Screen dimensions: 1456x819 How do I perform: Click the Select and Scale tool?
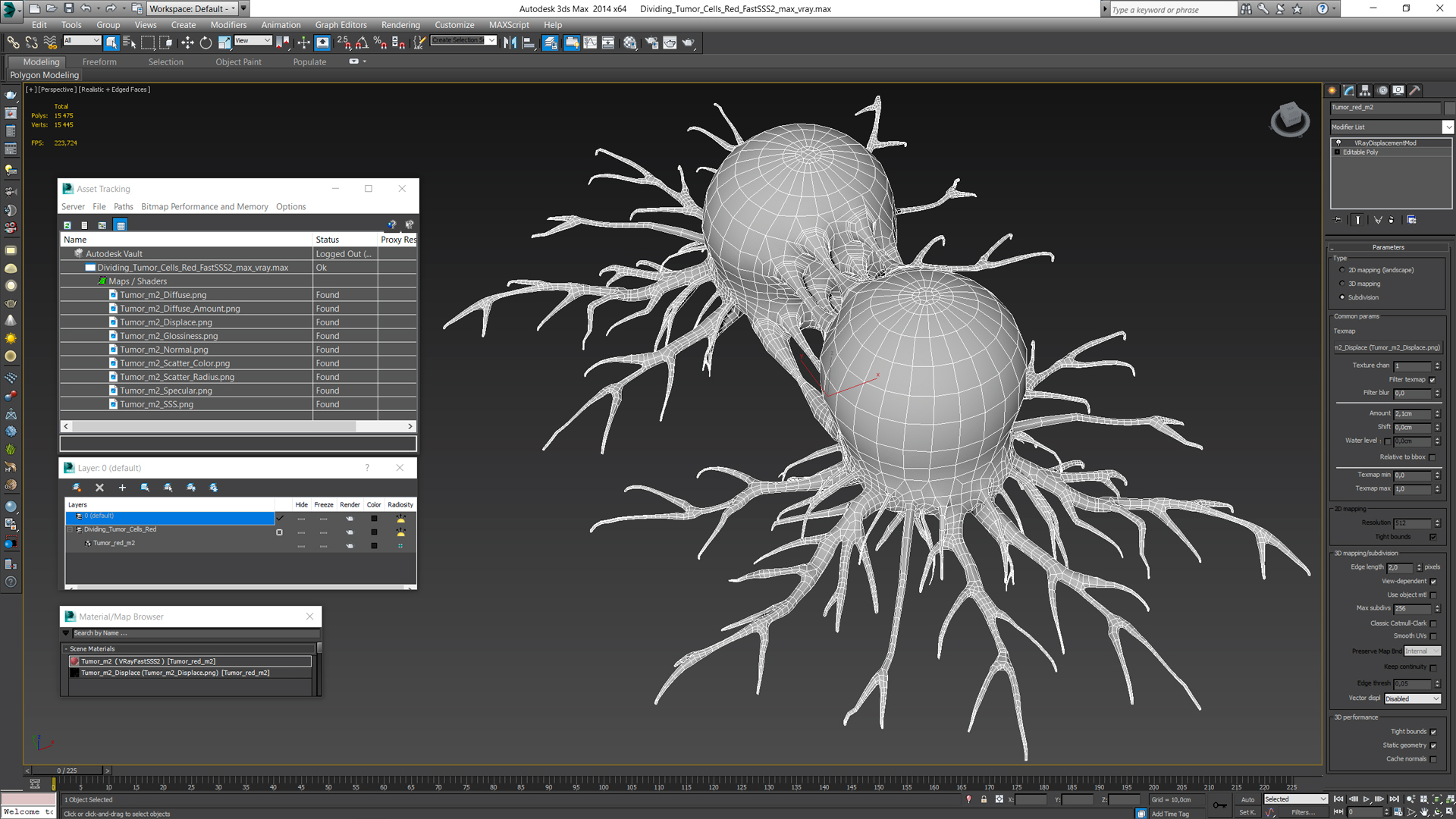[x=222, y=42]
